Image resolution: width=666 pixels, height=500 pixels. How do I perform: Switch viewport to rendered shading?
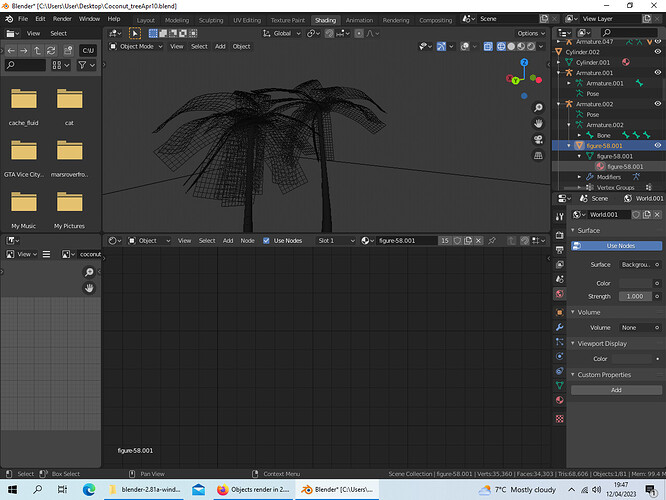click(531, 46)
